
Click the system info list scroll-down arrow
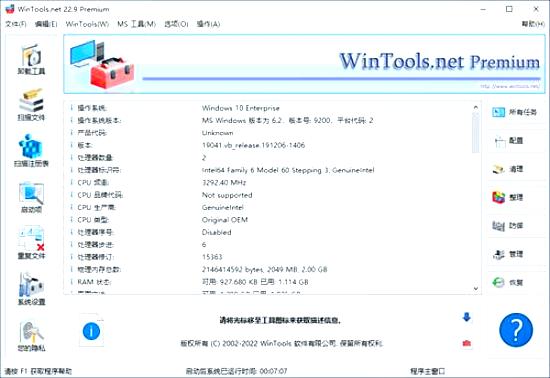476,289
